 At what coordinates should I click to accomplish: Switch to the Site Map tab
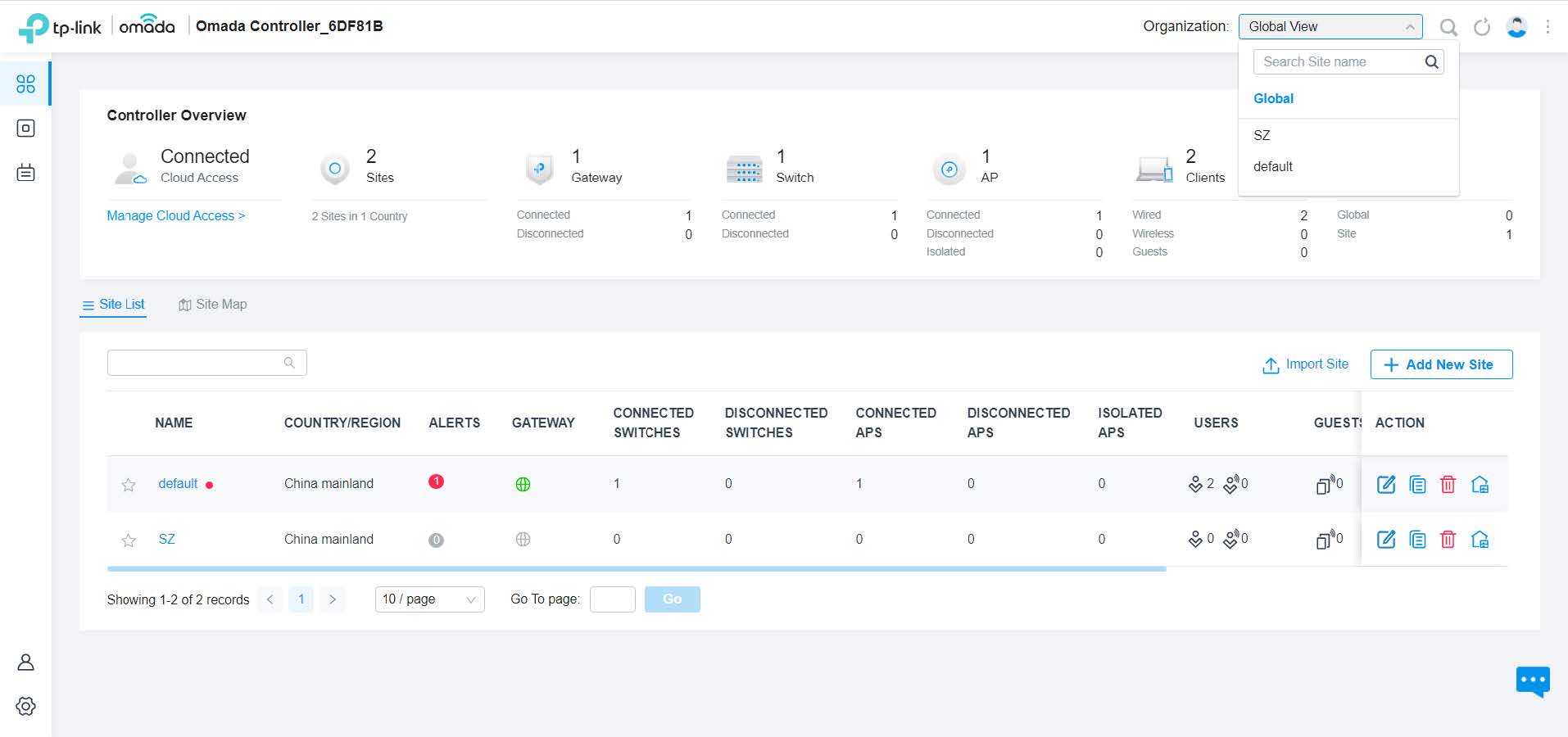click(x=213, y=305)
